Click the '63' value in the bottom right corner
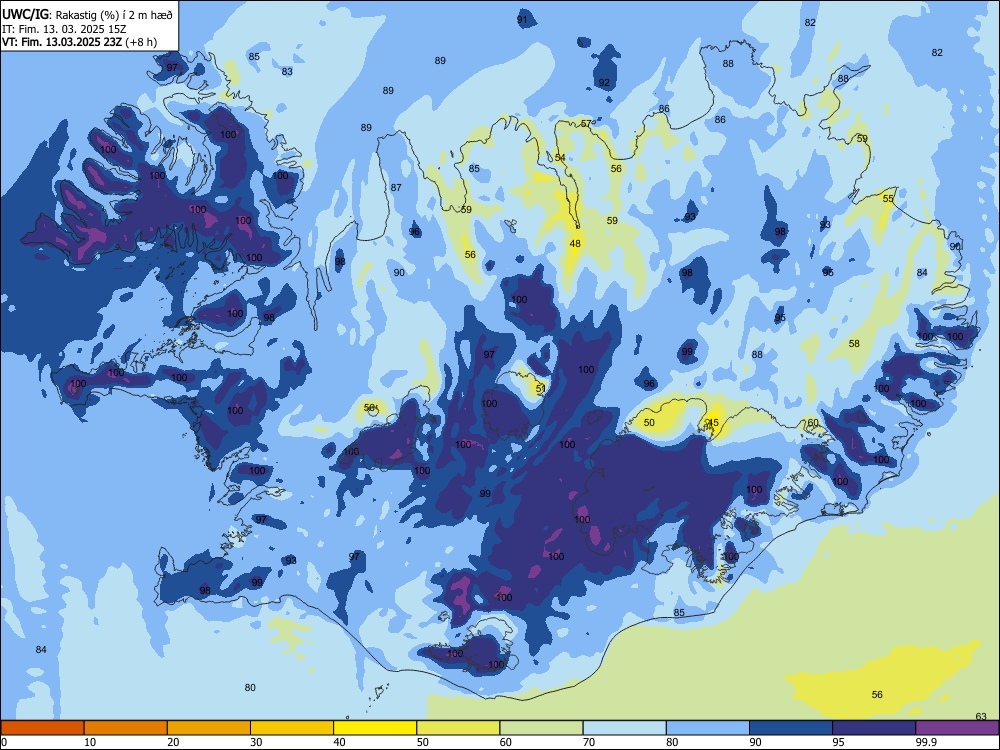 (x=982, y=716)
